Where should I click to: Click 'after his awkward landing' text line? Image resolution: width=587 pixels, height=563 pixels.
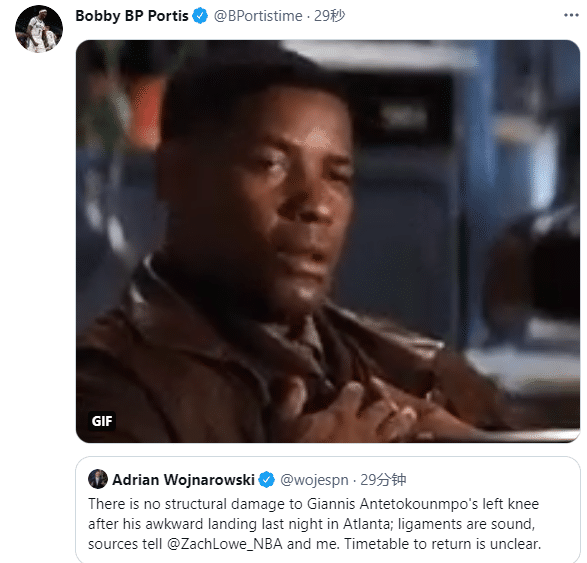click(311, 524)
